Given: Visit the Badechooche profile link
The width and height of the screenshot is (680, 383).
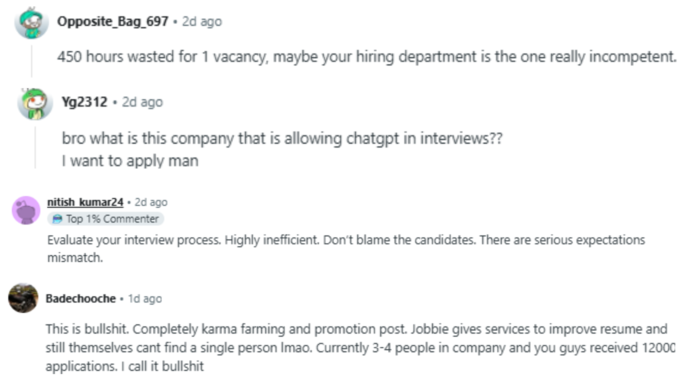Looking at the screenshot, I should click(81, 298).
